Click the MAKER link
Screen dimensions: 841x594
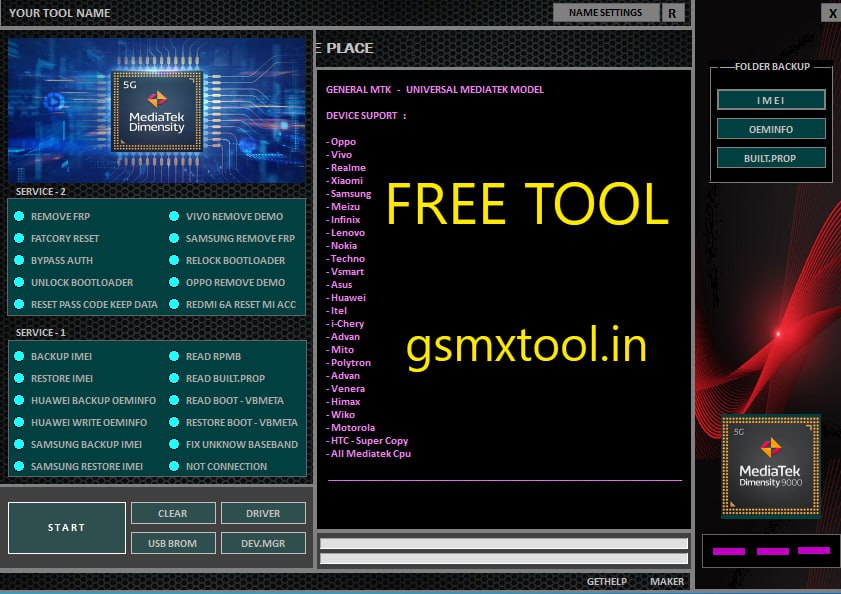pyautogui.click(x=667, y=581)
